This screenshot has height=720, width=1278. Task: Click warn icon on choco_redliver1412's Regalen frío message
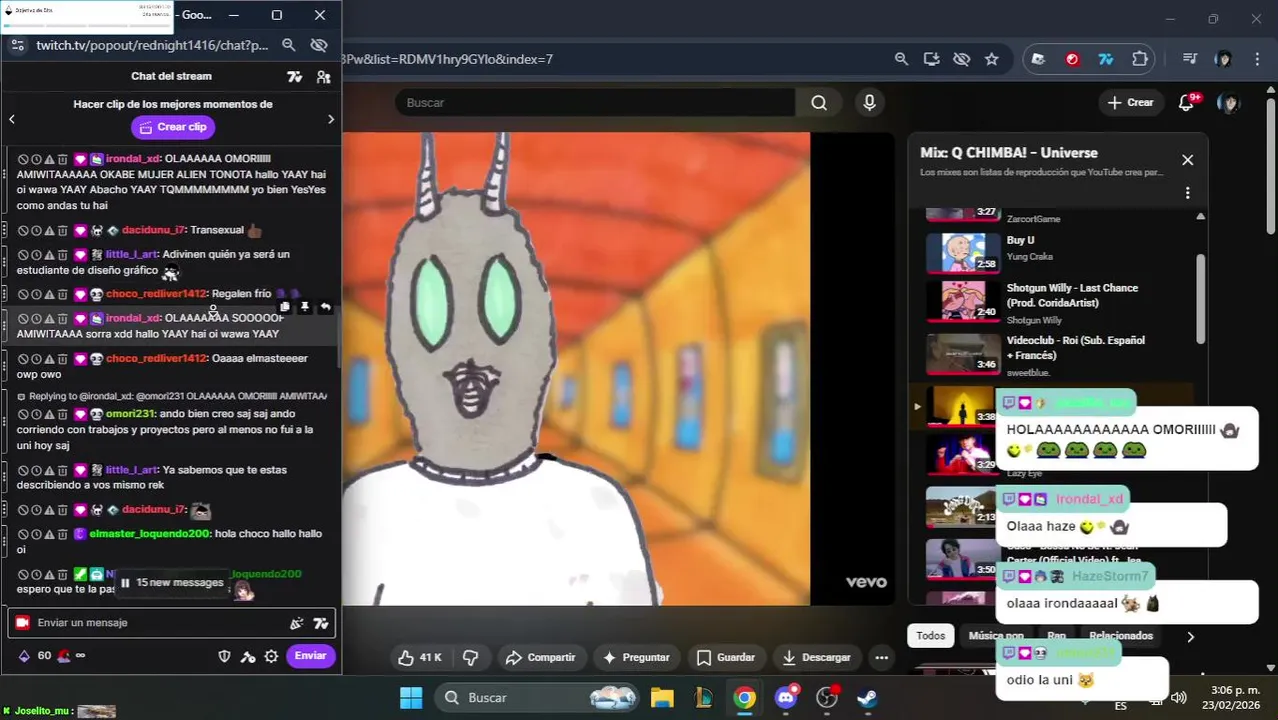pyautogui.click(x=49, y=295)
